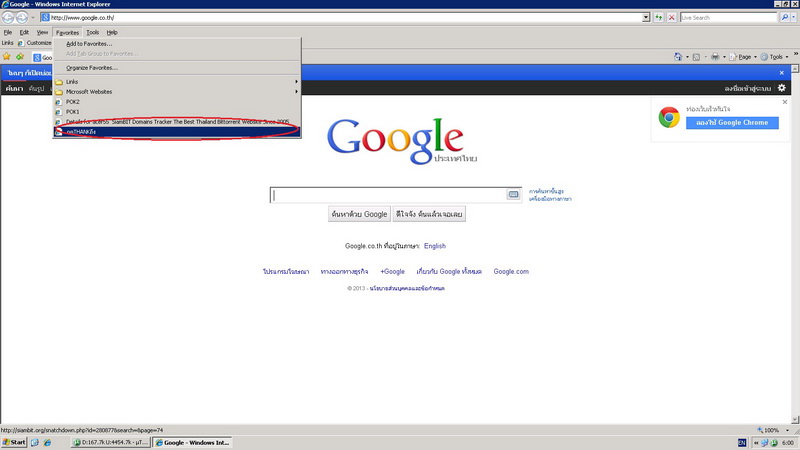Click the Internet Explorer quick launch icon
Screen dimensions: 800x450
pyautogui.click(x=47, y=442)
